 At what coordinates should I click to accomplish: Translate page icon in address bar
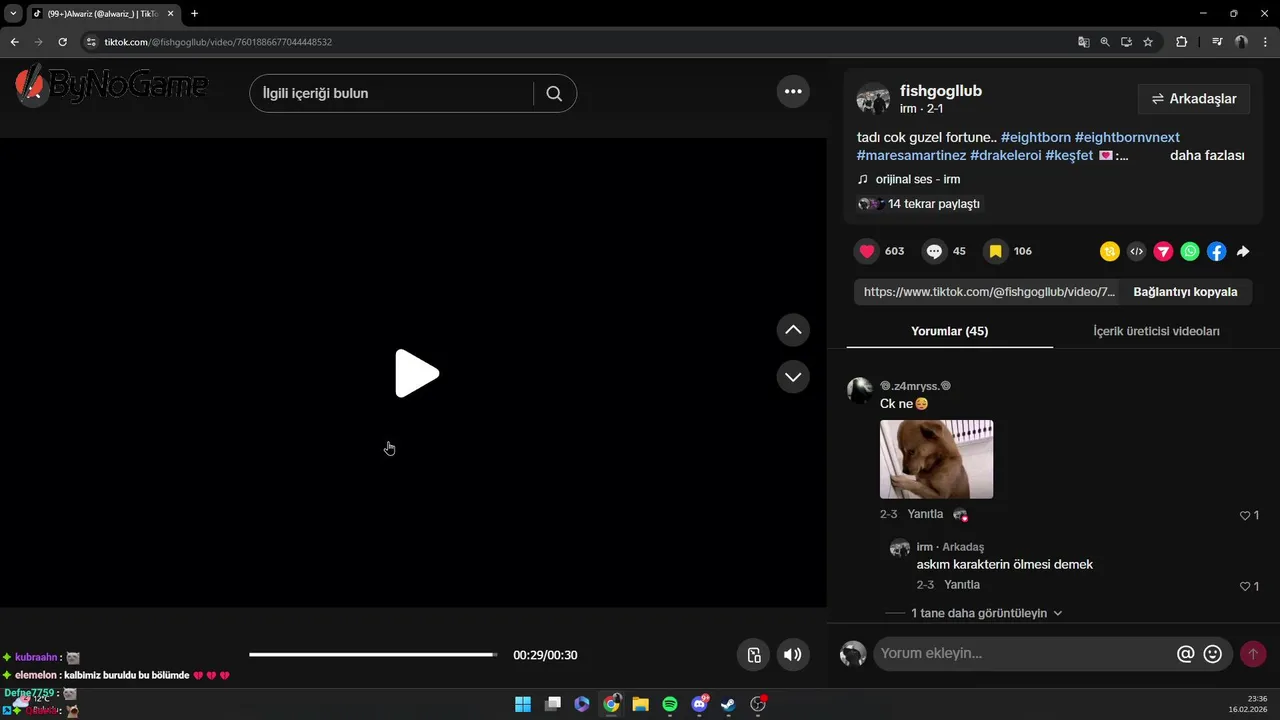[x=1084, y=42]
